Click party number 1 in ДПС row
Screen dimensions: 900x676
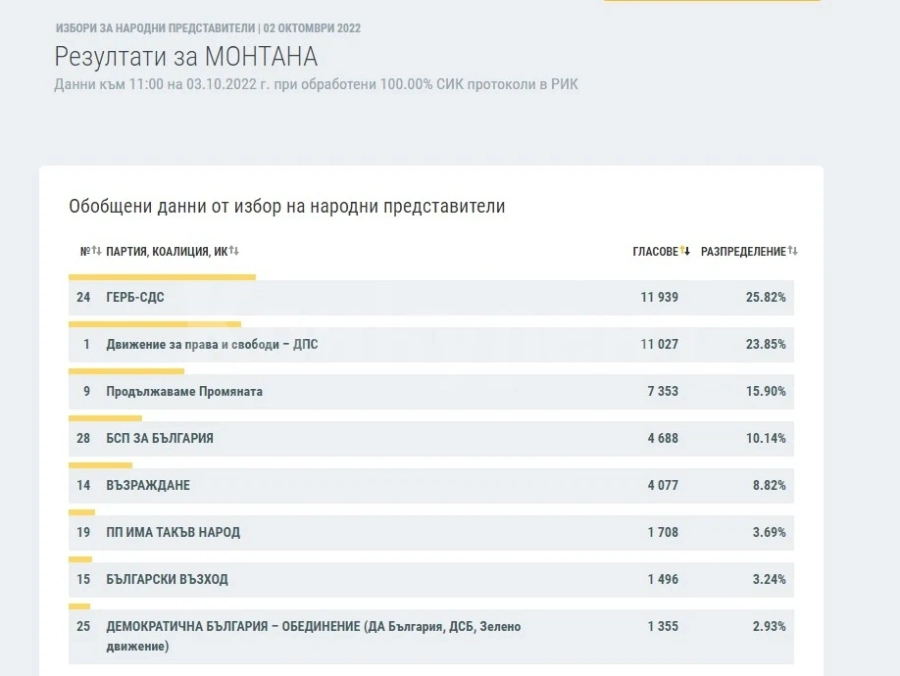tap(87, 344)
